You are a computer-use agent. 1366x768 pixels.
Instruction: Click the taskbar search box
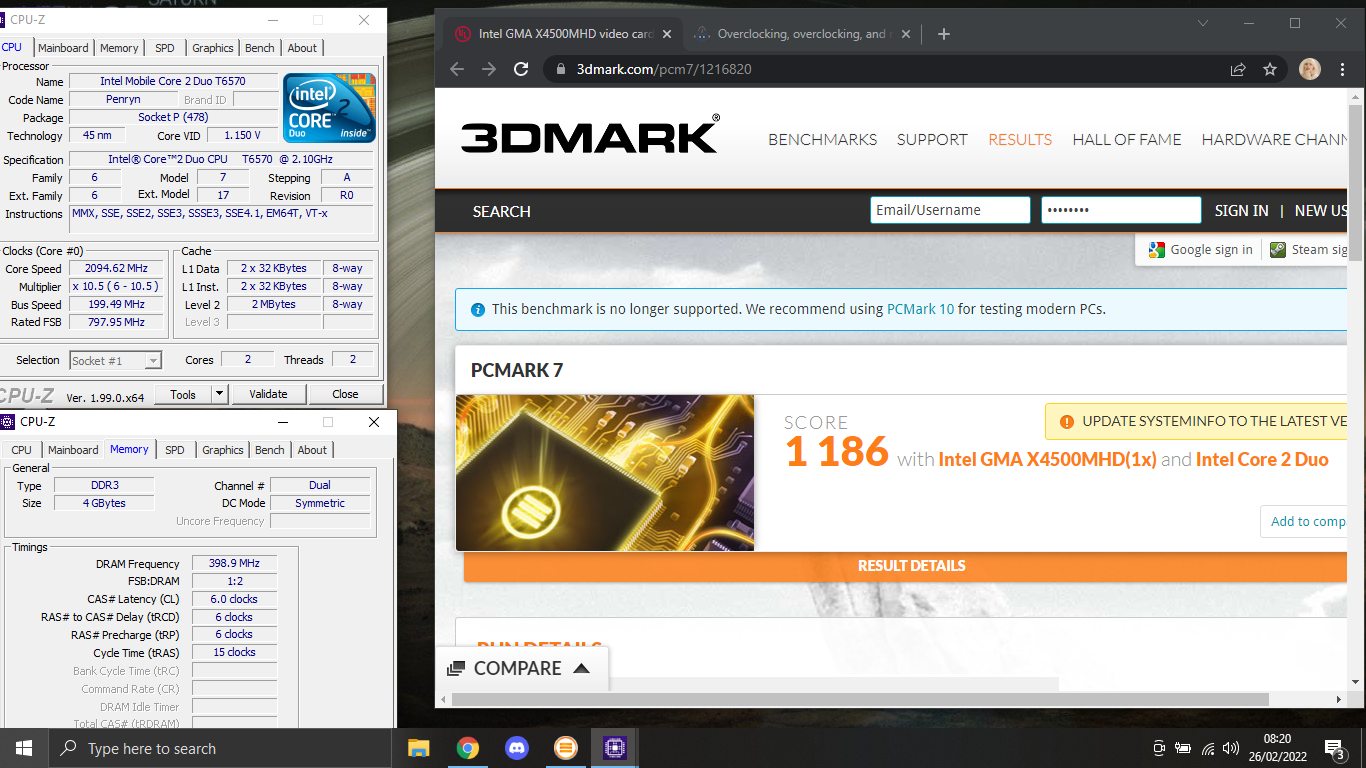pyautogui.click(x=219, y=748)
